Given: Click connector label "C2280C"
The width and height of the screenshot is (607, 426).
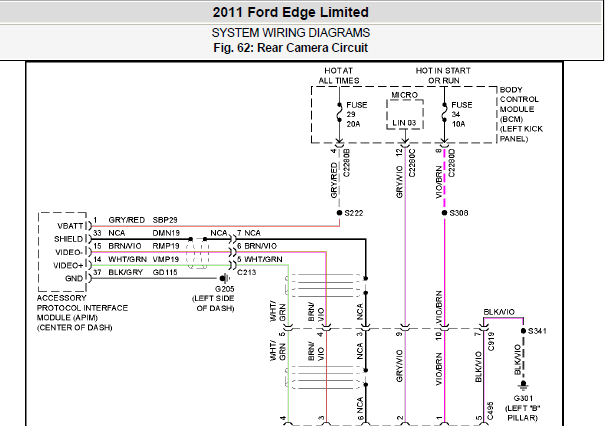Looking at the screenshot, I should click(412, 163).
